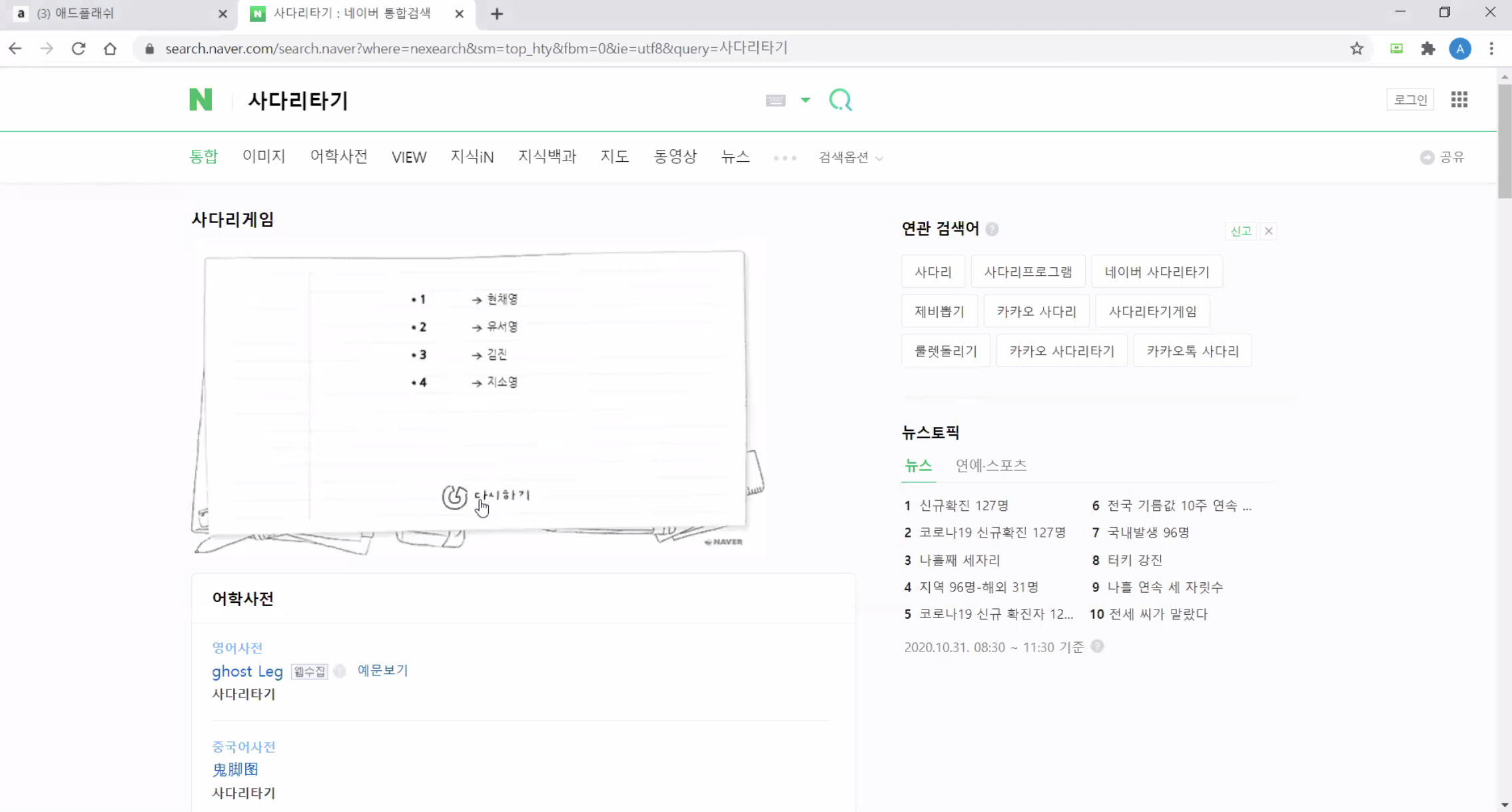This screenshot has width=1512, height=812.
Task: Expand the search autocomplete dropdown arrow
Action: coord(805,100)
